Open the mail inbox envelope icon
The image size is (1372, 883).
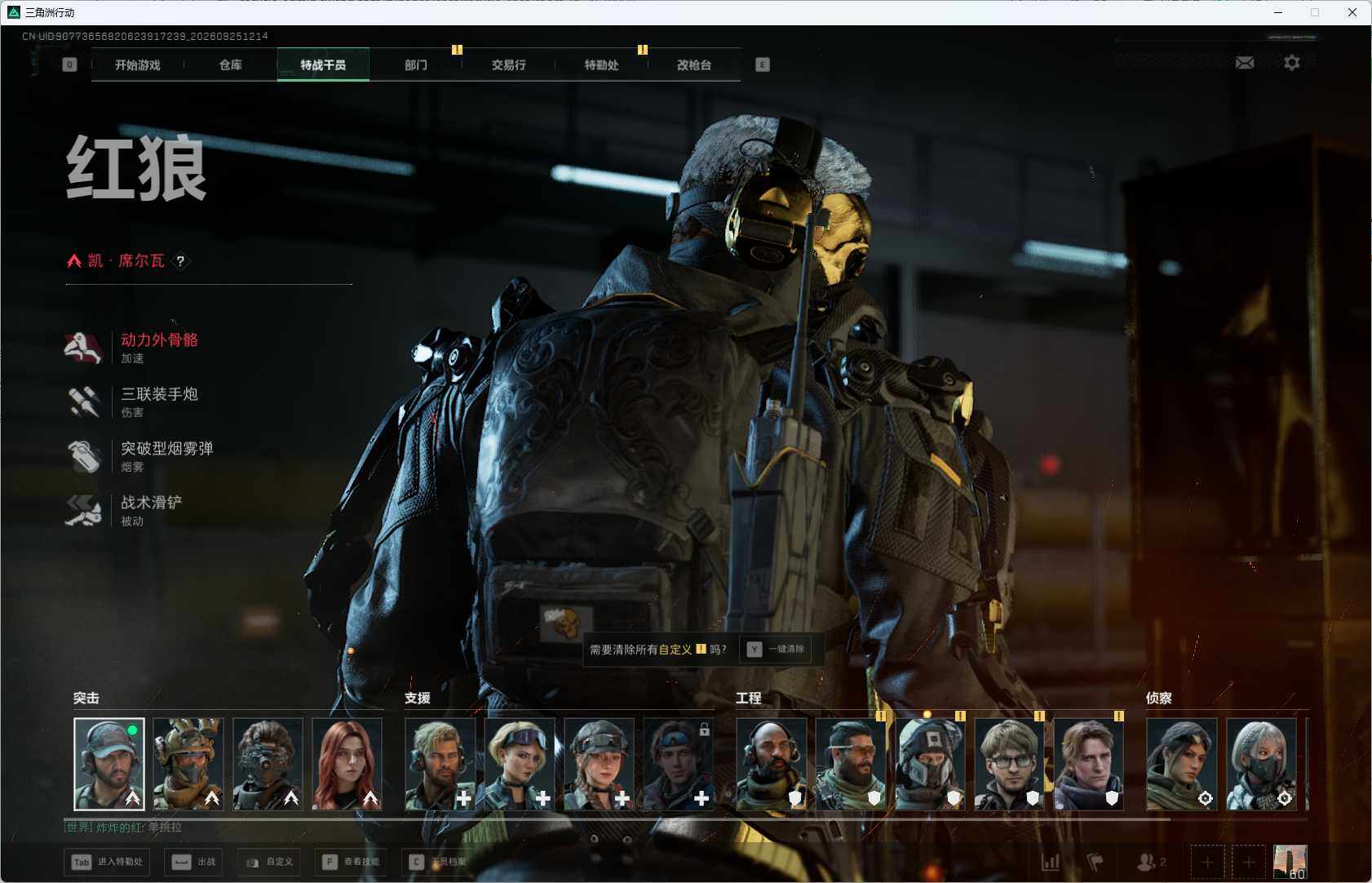tap(1245, 63)
